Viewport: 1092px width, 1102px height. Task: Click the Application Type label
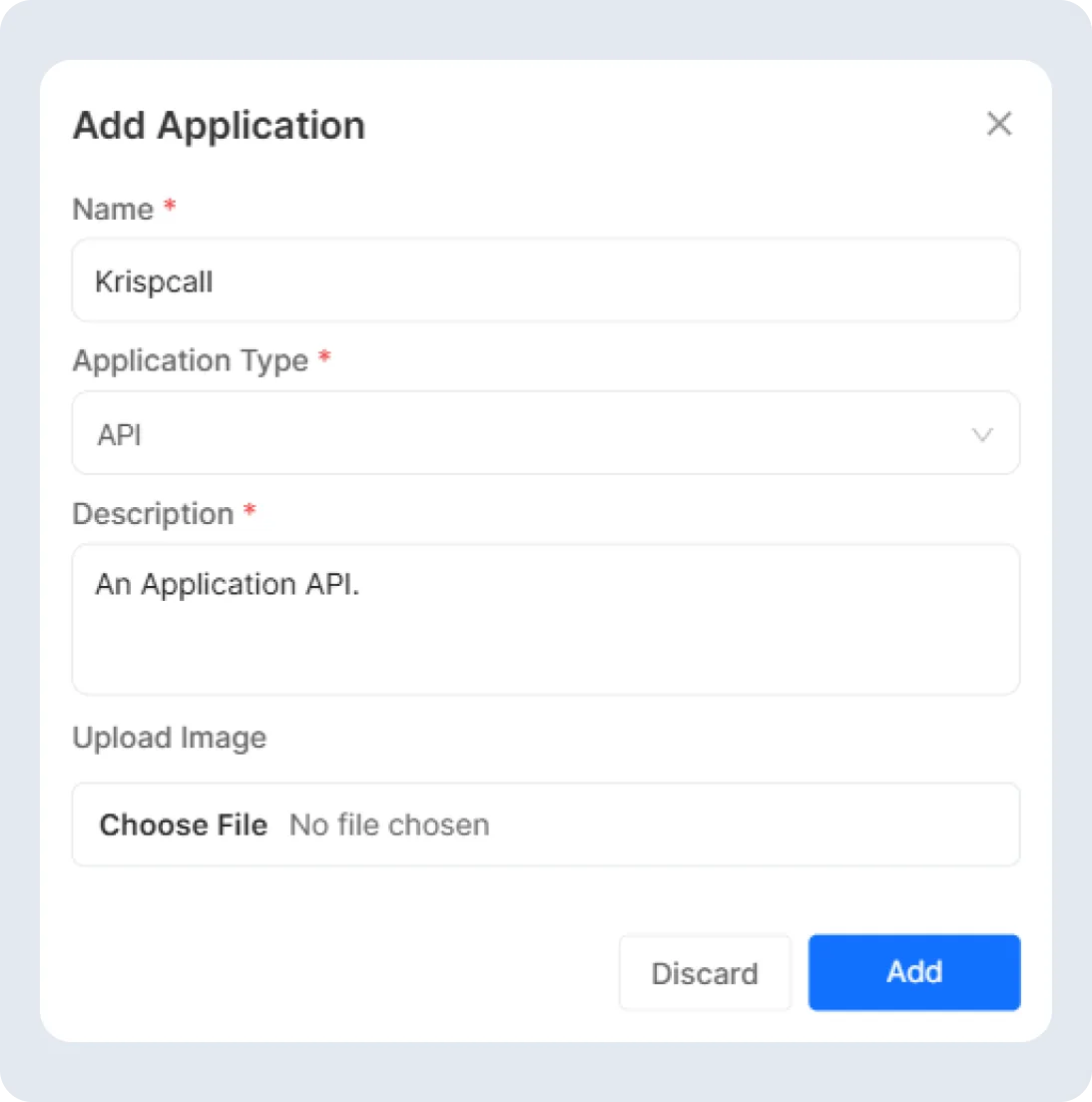pyautogui.click(x=191, y=360)
